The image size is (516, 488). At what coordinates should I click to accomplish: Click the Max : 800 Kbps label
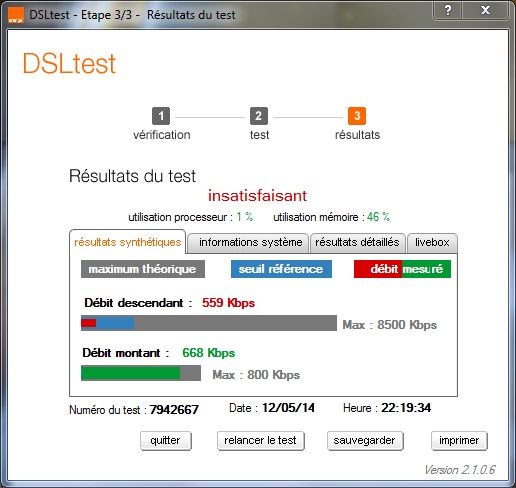coord(256,375)
